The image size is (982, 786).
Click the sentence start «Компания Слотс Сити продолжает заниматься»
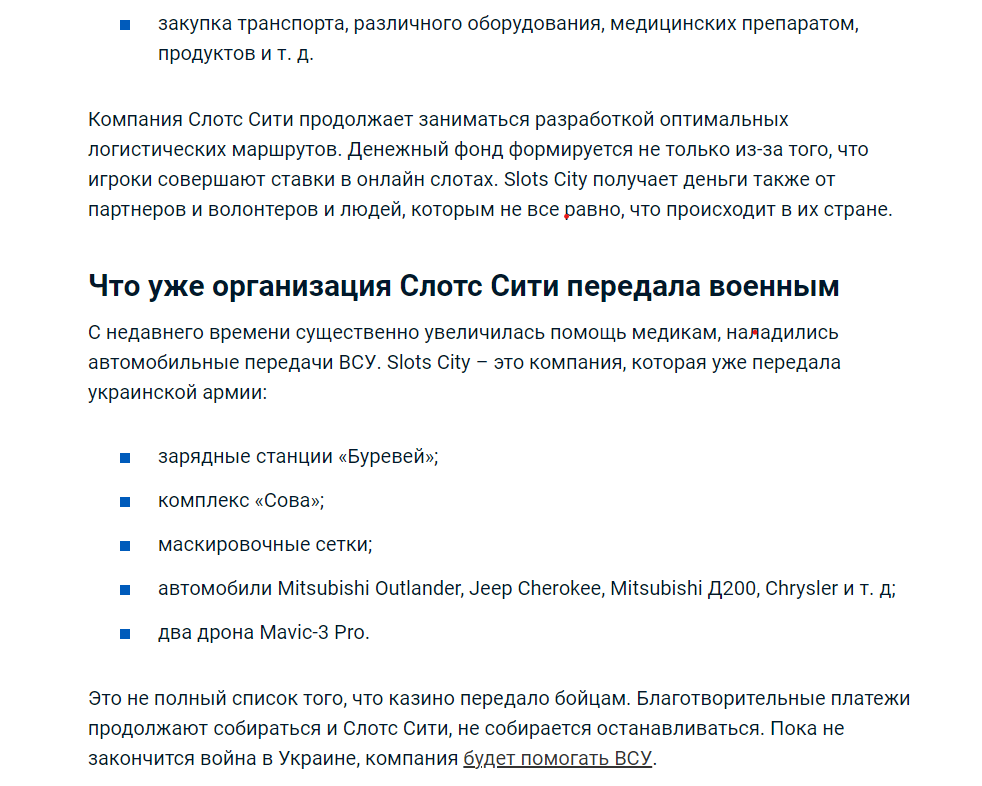click(x=309, y=119)
